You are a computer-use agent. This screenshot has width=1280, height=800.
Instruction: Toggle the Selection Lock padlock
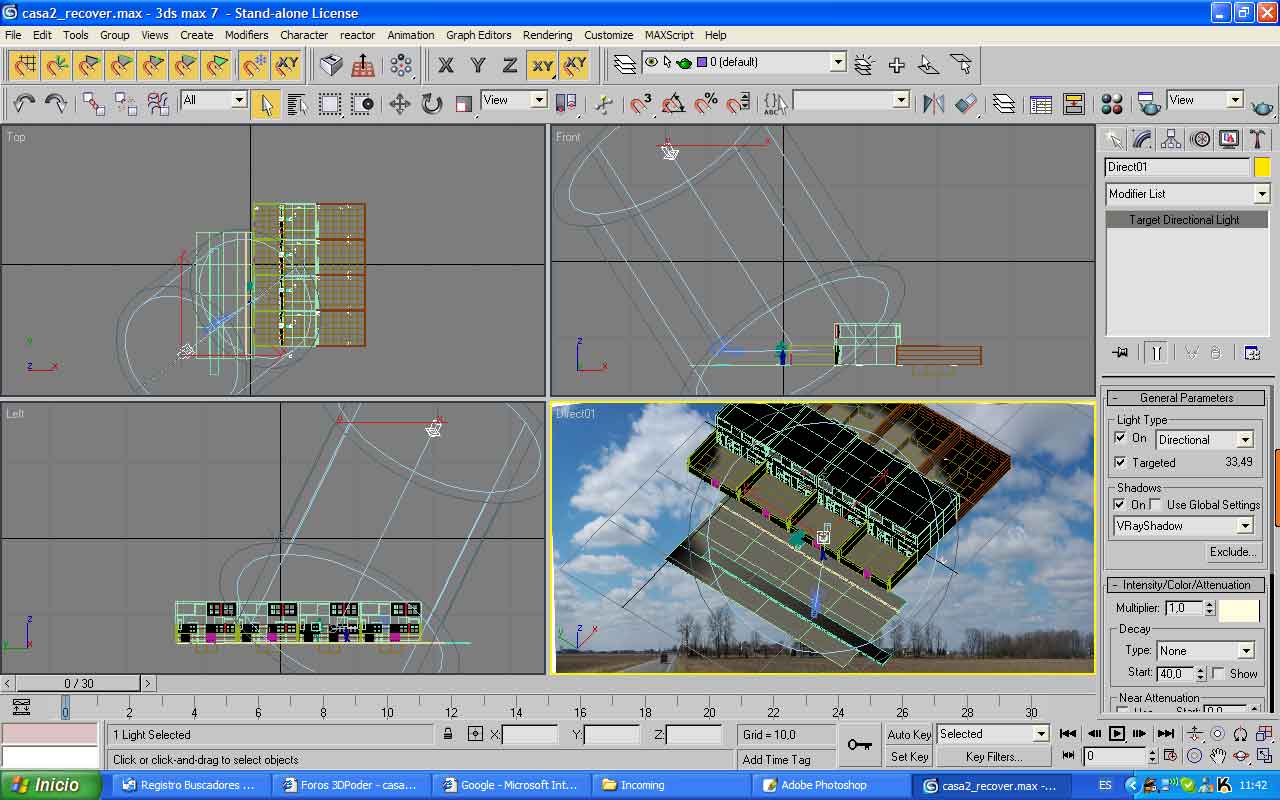click(448, 734)
